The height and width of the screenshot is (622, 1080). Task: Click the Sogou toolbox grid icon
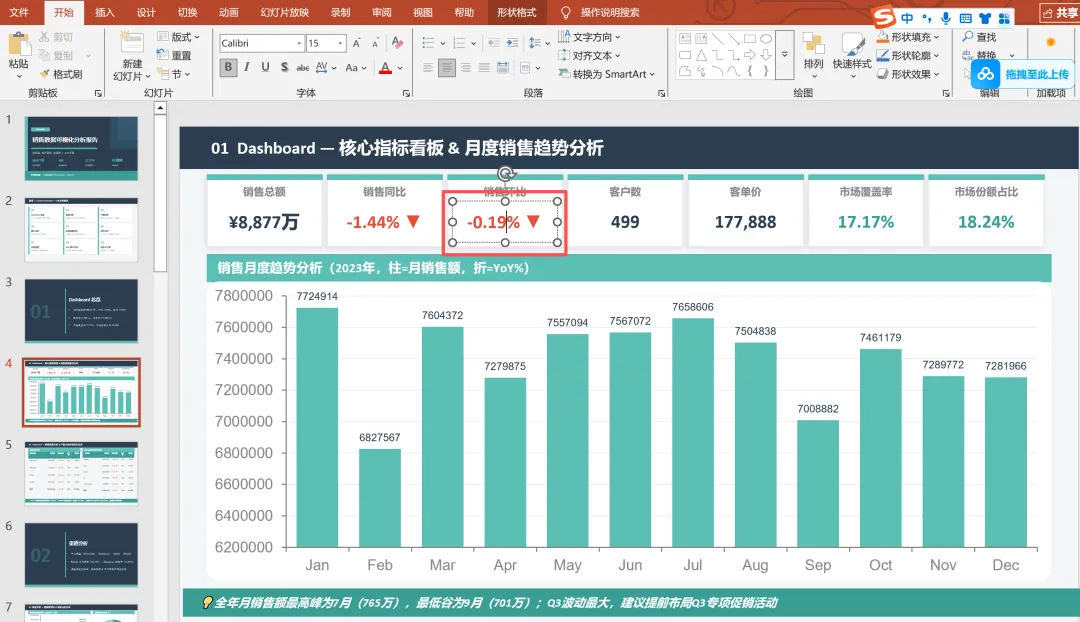tap(1004, 18)
